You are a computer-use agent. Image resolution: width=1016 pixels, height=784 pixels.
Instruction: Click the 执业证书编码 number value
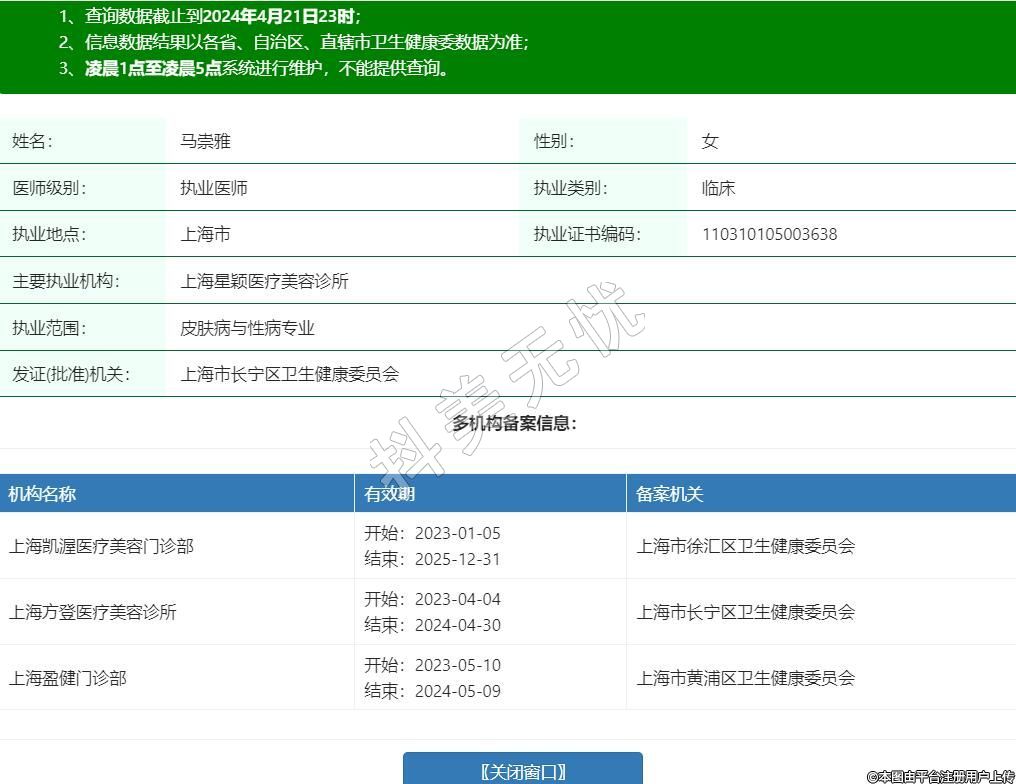click(769, 235)
